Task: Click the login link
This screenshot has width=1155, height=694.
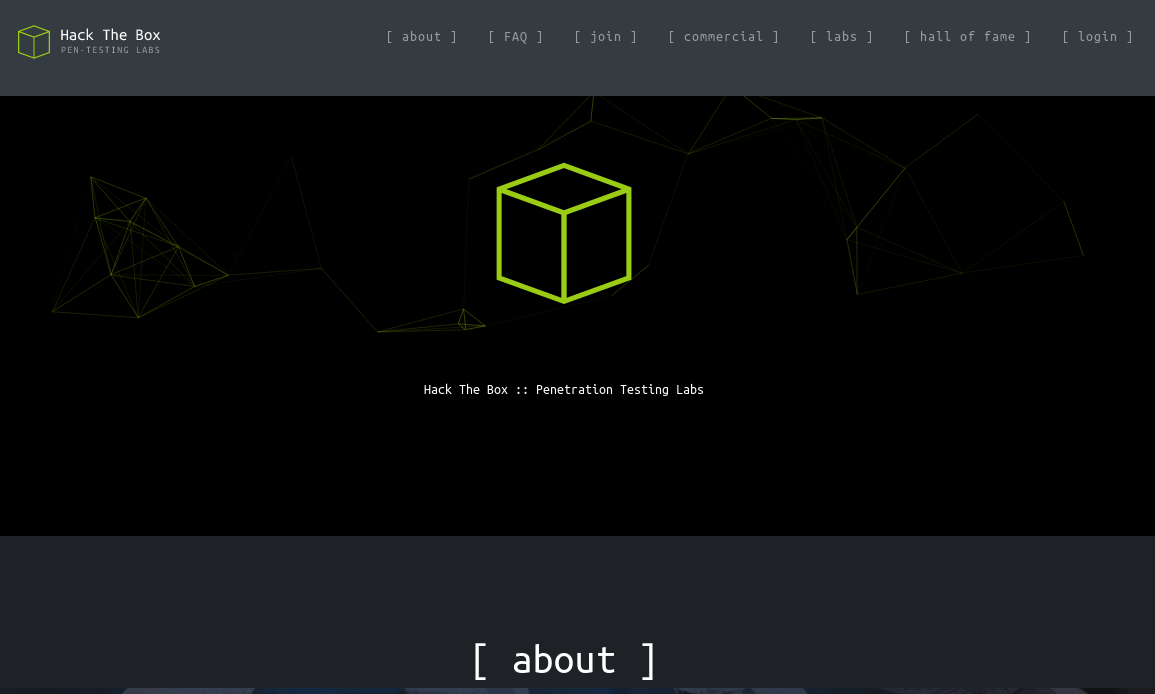Action: coord(1098,37)
